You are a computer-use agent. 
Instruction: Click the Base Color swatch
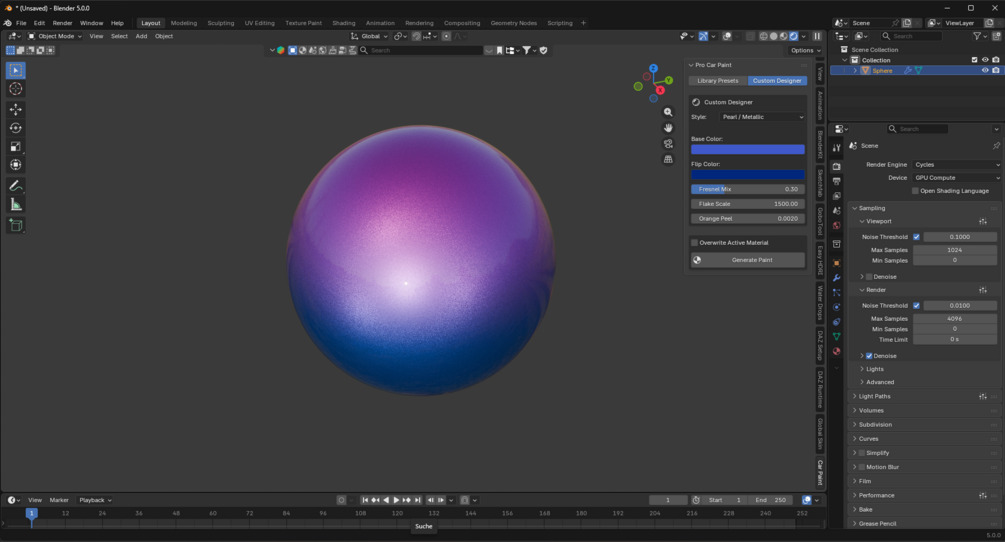[x=747, y=149]
